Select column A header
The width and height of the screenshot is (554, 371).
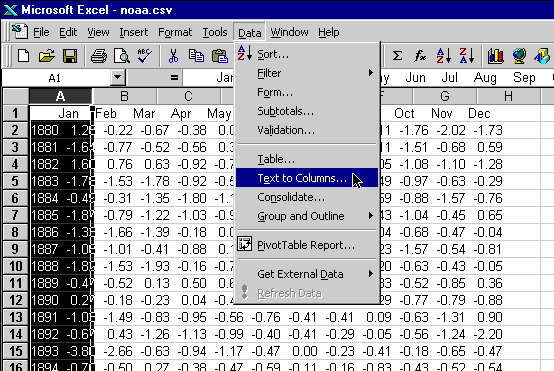[x=60, y=96]
